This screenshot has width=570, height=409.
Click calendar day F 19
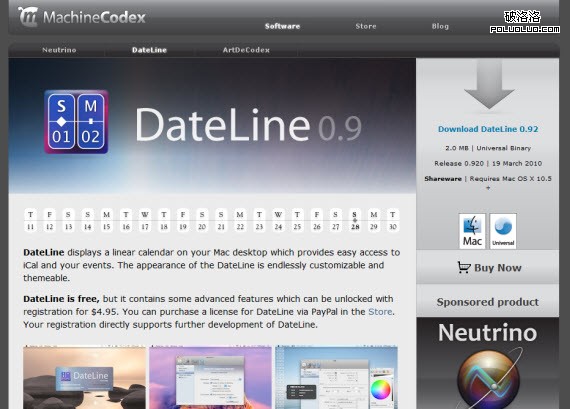click(x=183, y=220)
